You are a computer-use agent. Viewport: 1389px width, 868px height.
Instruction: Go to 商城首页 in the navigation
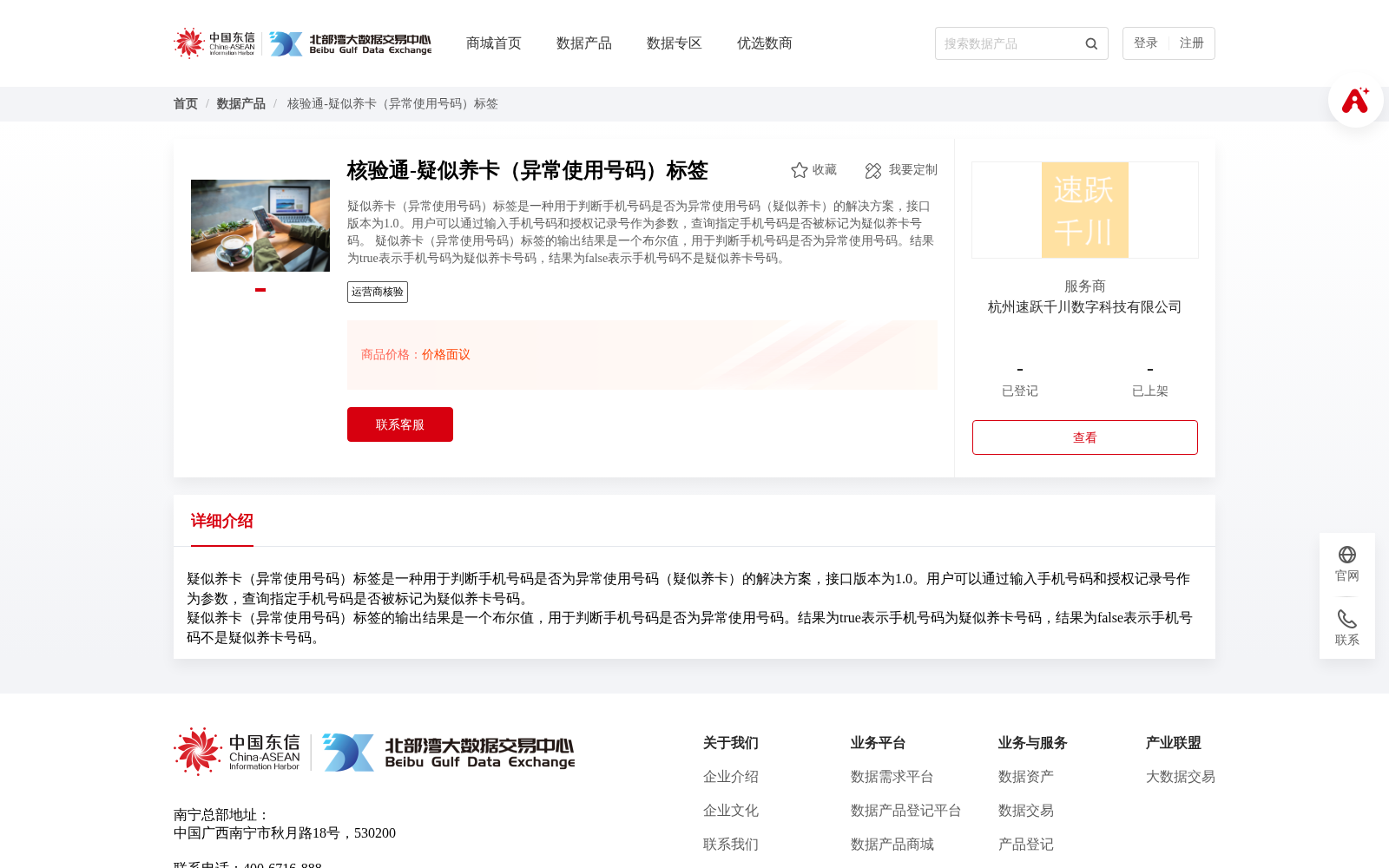(494, 43)
